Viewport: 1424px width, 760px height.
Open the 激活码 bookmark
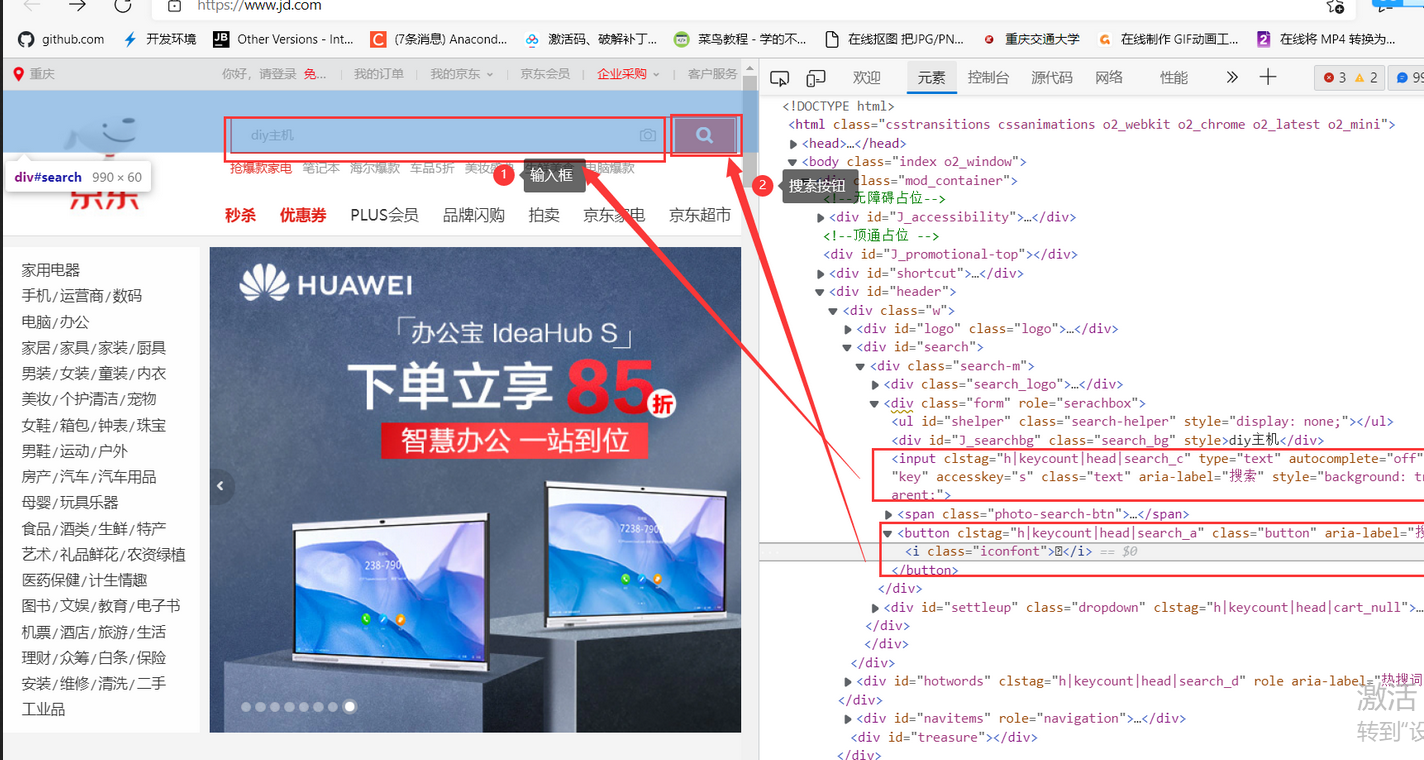(x=591, y=39)
